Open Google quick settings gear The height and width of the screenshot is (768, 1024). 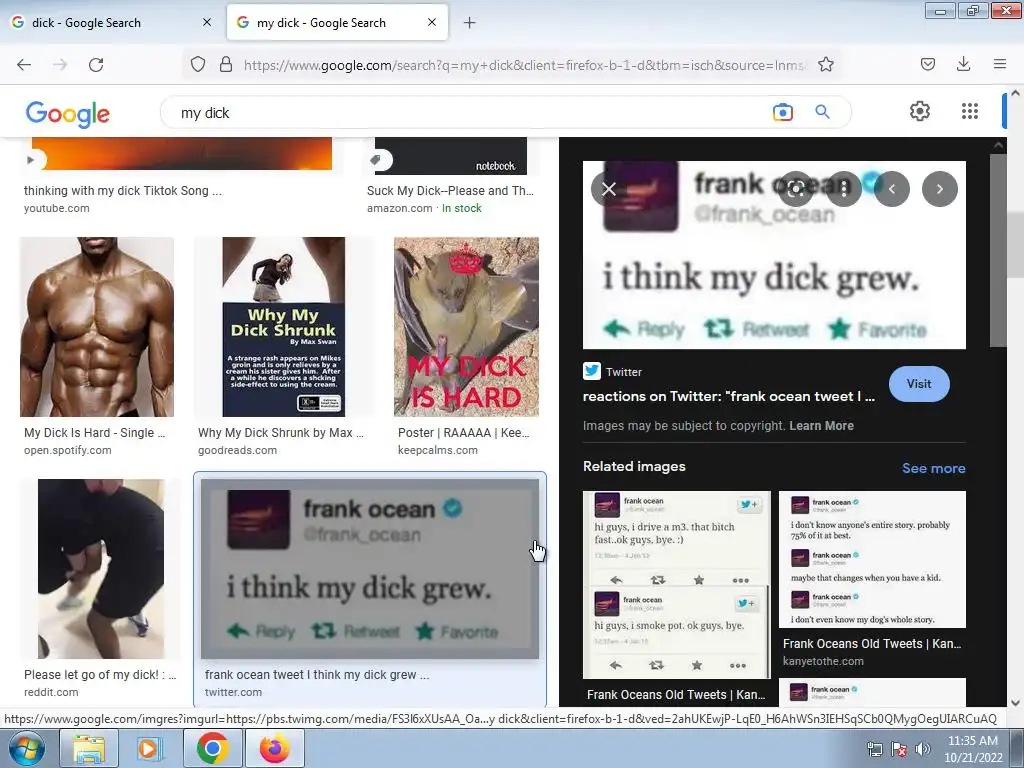(x=920, y=111)
